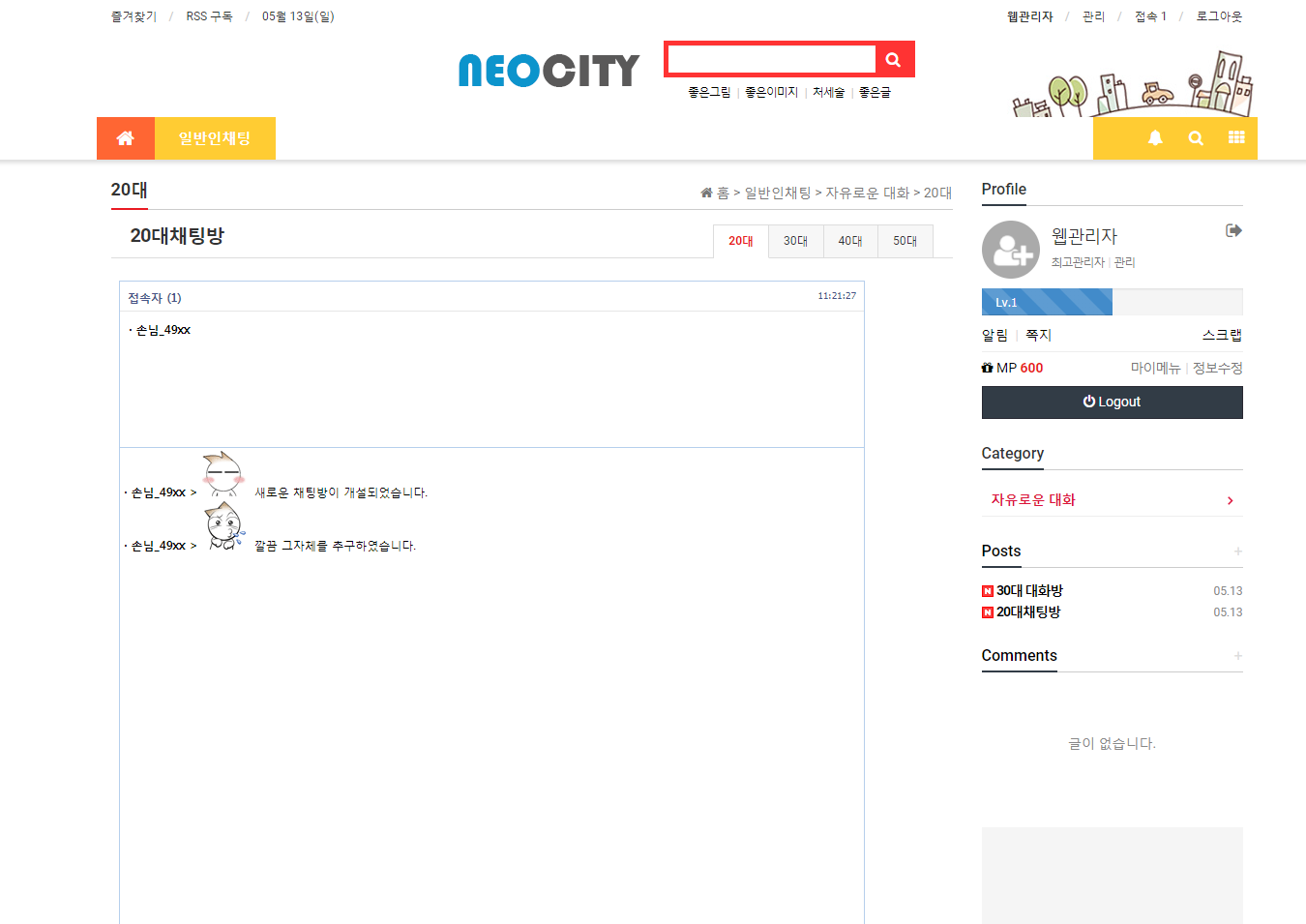Click the Category section heading
The height and width of the screenshot is (924, 1306).
click(x=1013, y=453)
